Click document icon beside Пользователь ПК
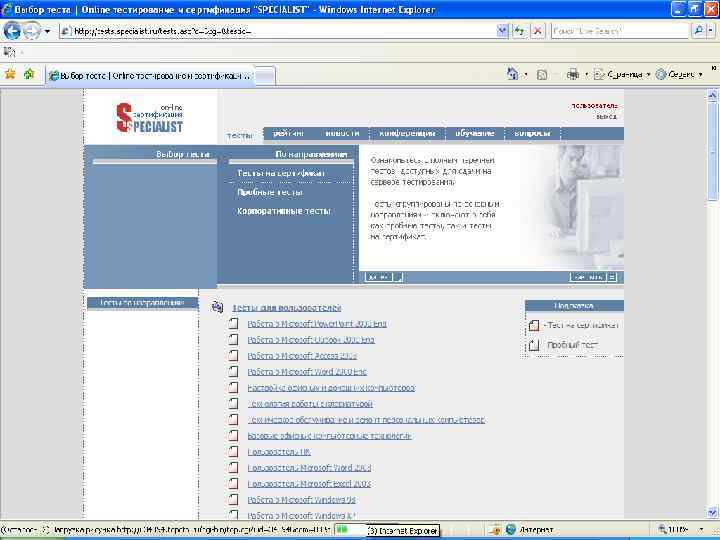Viewport: 720px width, 540px height. tap(233, 451)
